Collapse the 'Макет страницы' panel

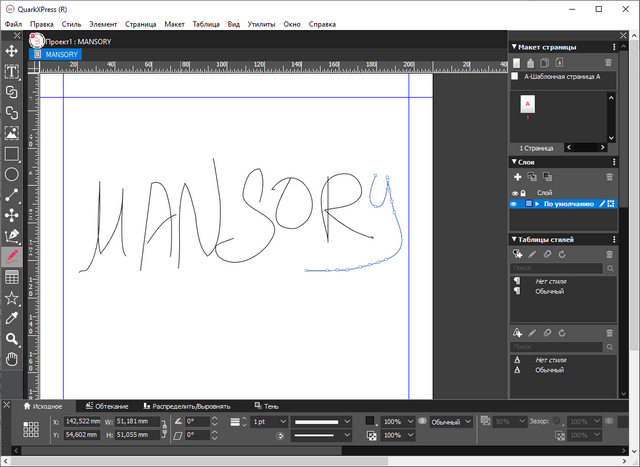[513, 46]
